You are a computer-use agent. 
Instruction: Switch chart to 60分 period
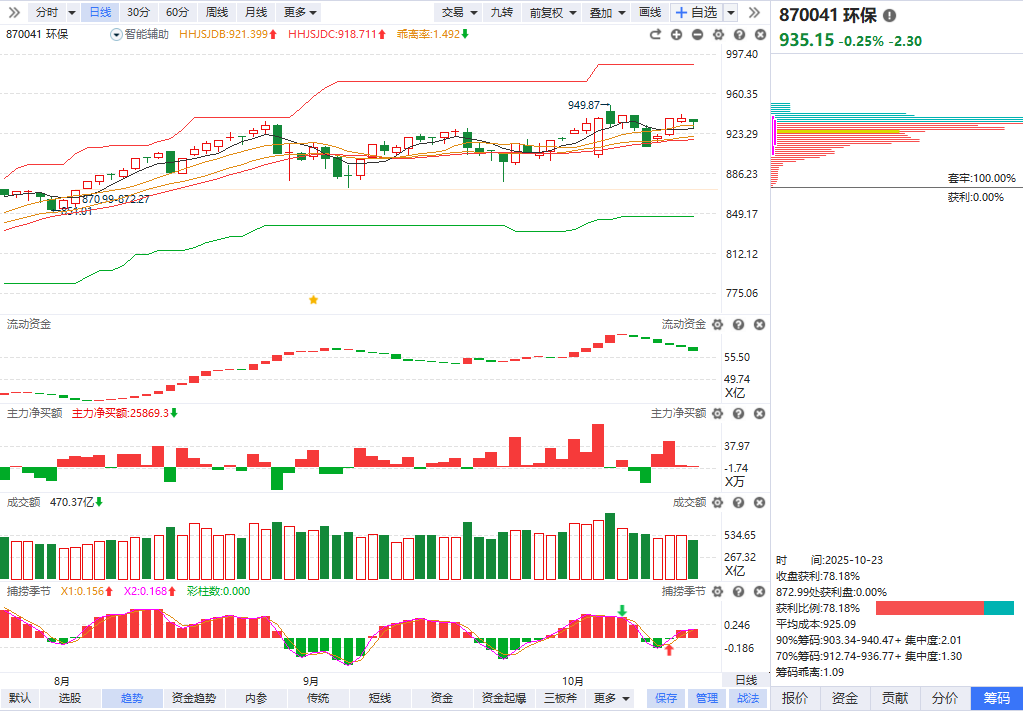[x=177, y=12]
